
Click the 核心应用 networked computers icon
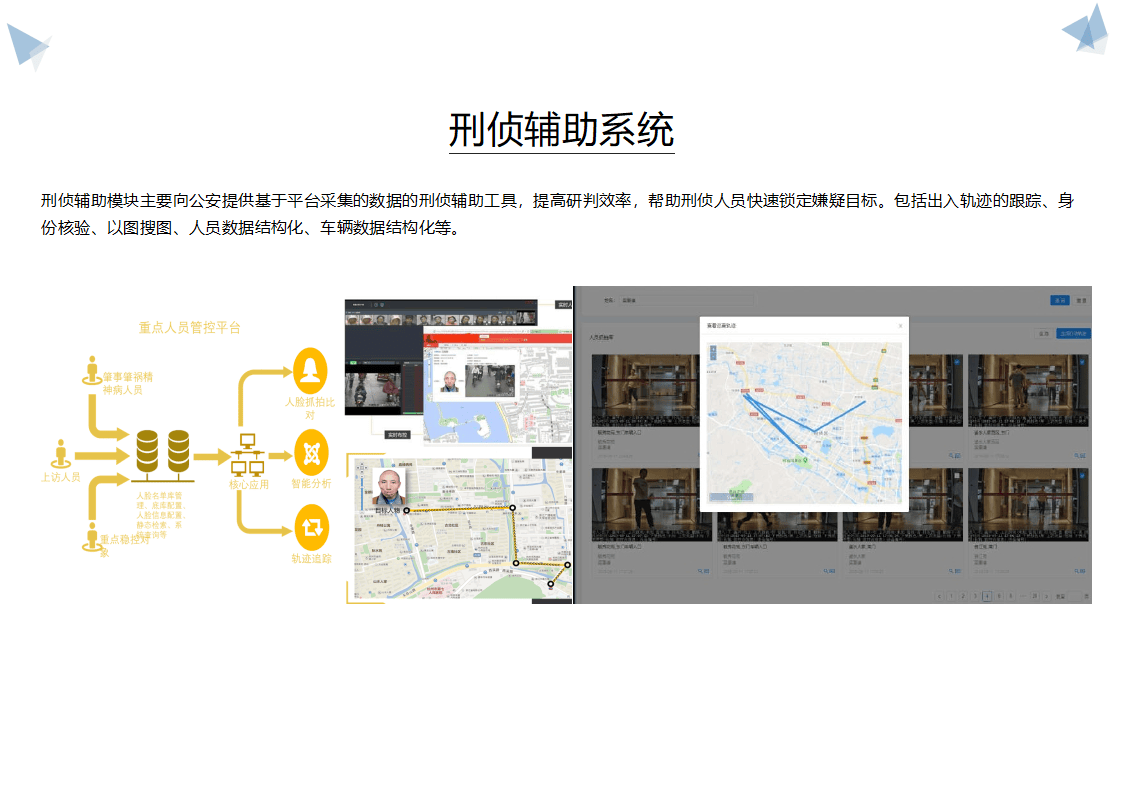pyautogui.click(x=248, y=455)
